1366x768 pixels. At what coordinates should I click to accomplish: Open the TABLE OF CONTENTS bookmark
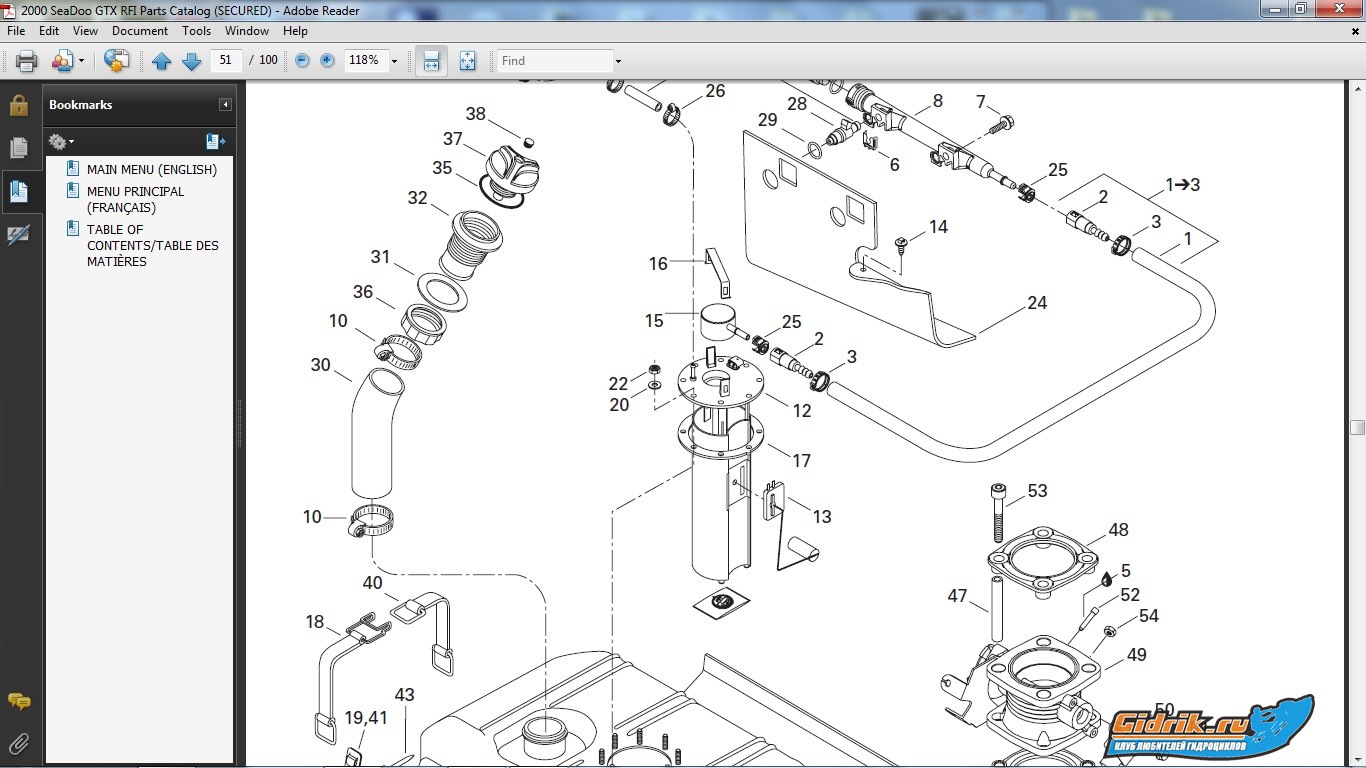click(152, 245)
